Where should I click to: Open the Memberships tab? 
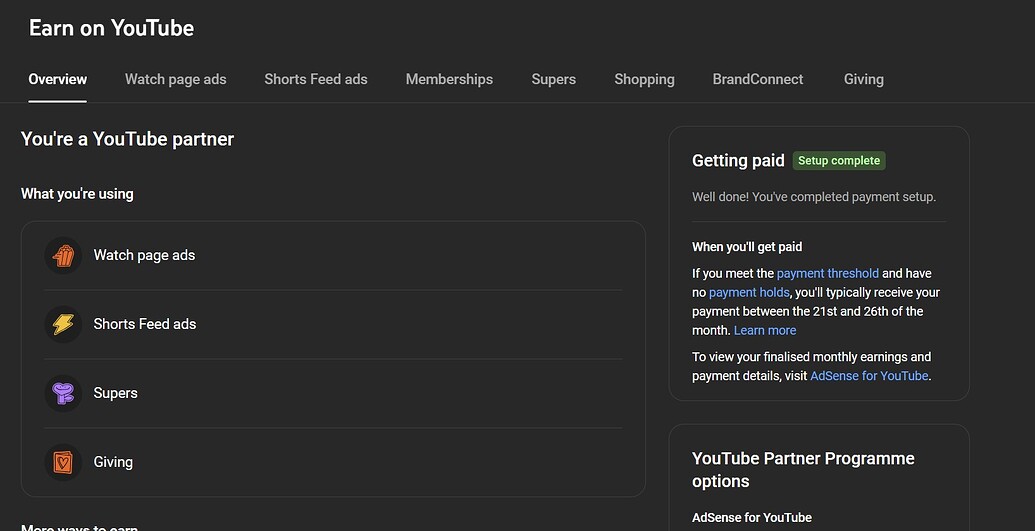pyautogui.click(x=449, y=79)
